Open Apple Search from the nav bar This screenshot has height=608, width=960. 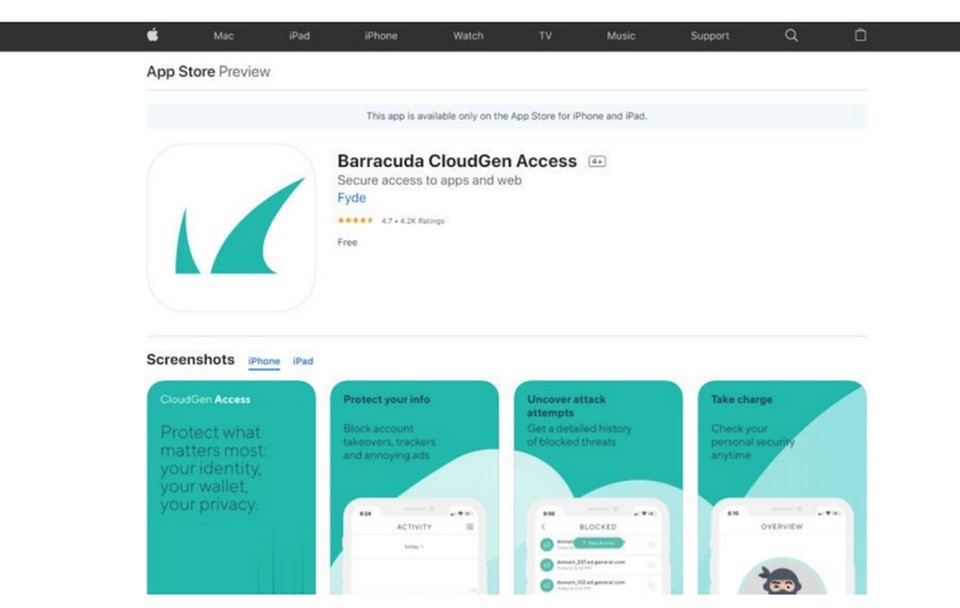(x=790, y=35)
